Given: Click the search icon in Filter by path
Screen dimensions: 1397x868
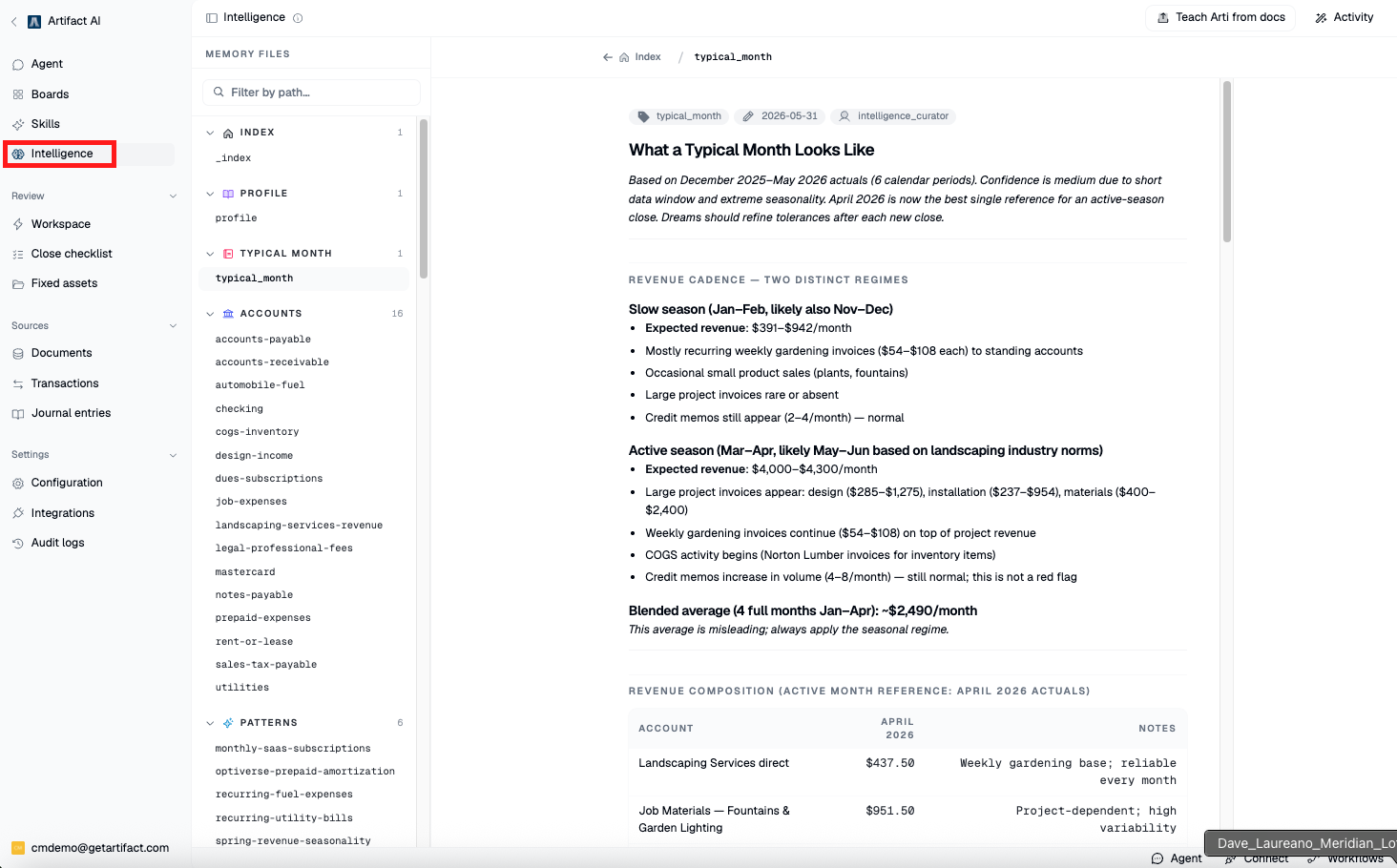Looking at the screenshot, I should [219, 93].
